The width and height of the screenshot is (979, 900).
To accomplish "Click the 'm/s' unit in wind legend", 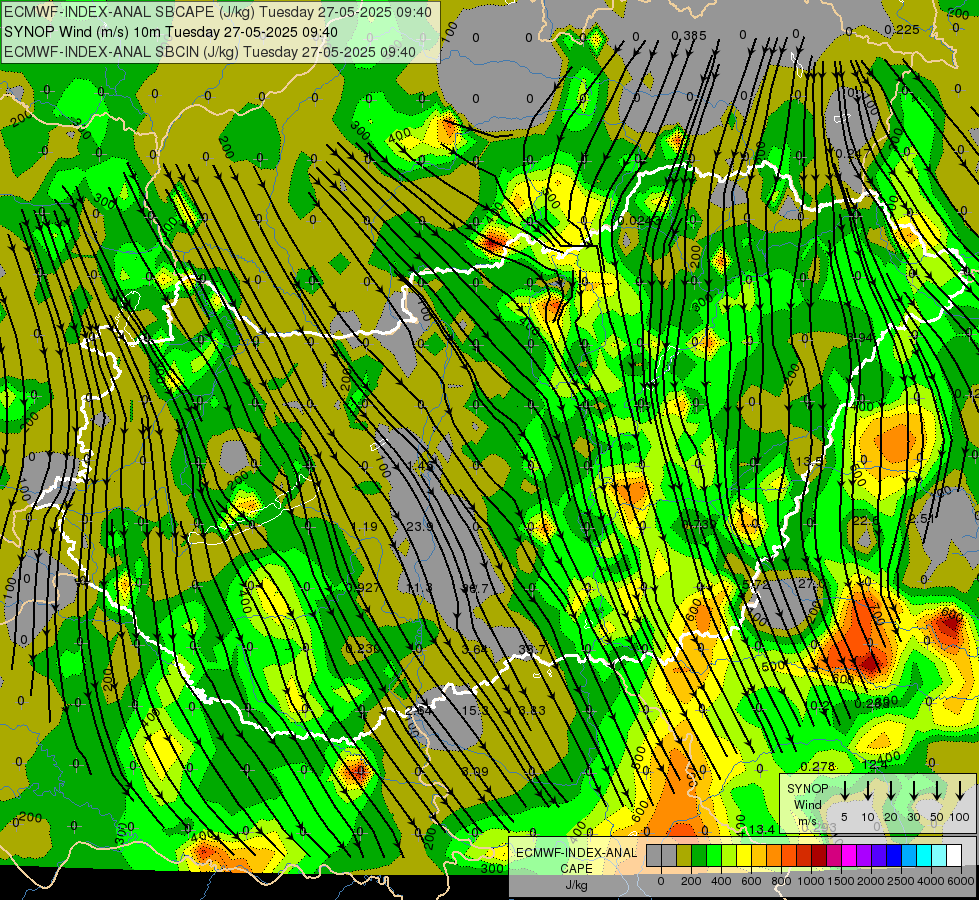I will tap(807, 820).
